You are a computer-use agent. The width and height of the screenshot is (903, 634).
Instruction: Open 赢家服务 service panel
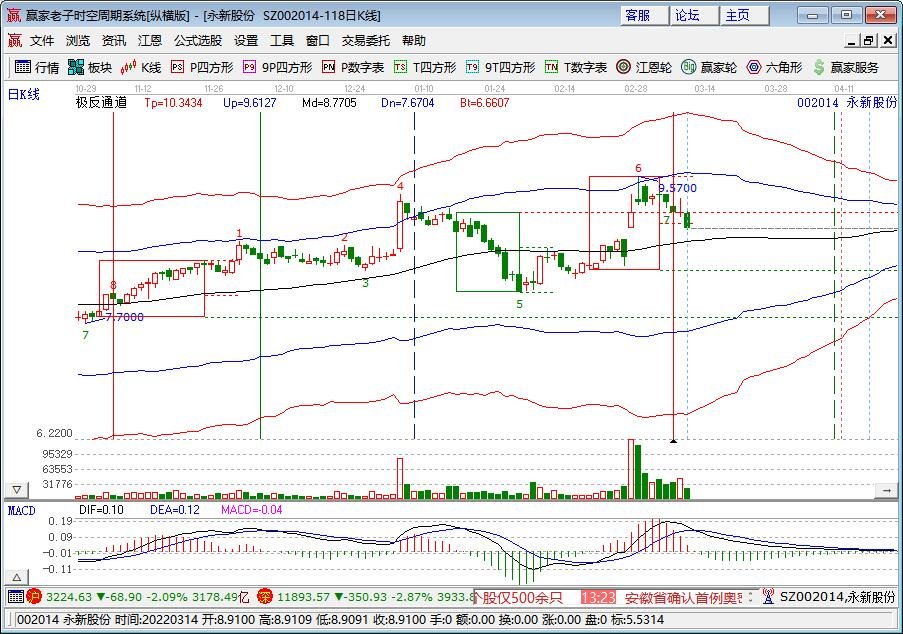846,67
